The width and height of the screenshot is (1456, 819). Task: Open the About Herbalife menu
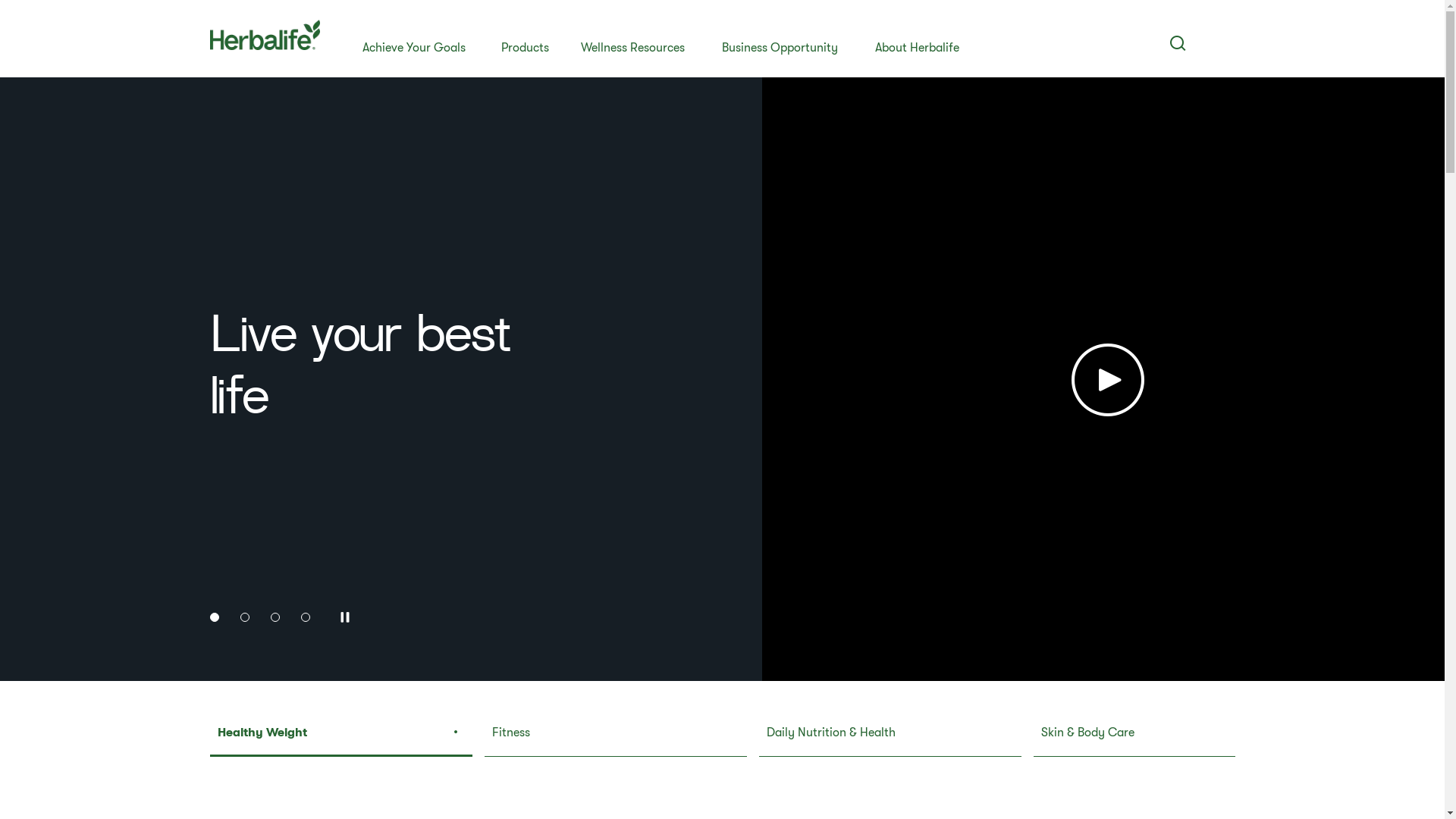pos(917,48)
